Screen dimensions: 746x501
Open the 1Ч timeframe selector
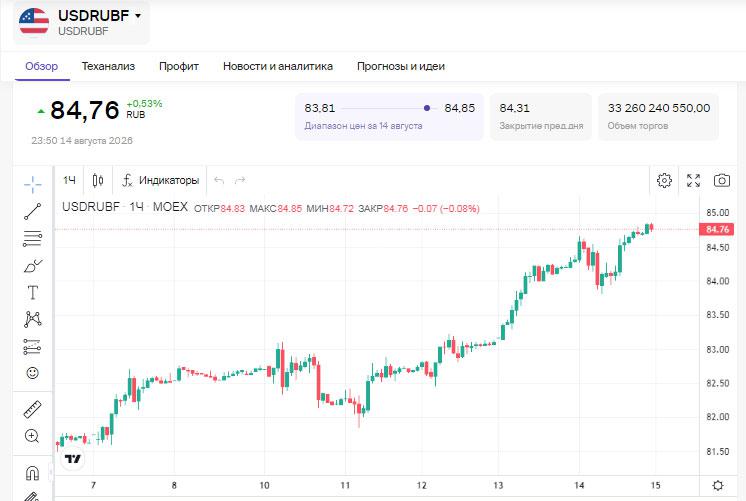[69, 180]
